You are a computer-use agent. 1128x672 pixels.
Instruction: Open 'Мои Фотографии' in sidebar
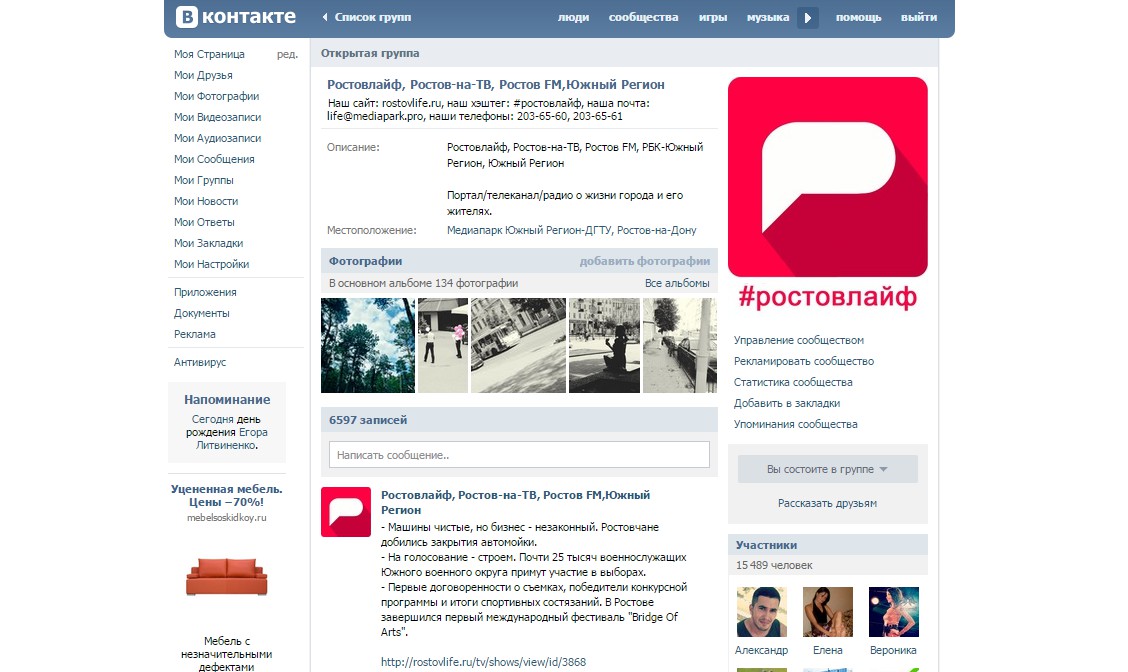[x=217, y=96]
